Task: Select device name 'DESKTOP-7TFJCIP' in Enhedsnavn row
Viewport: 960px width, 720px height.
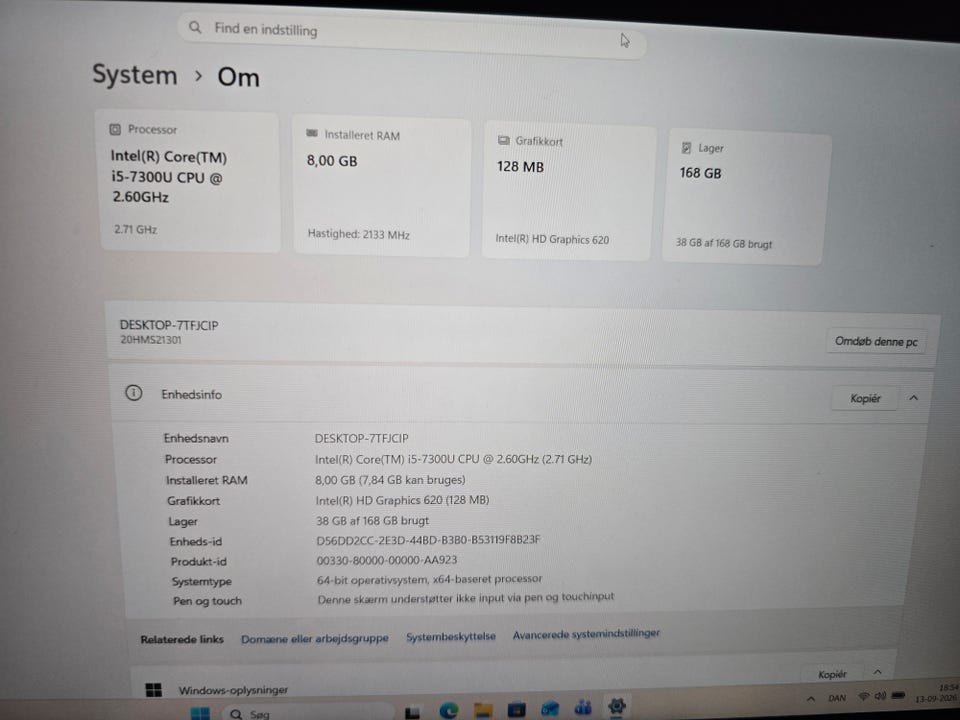Action: point(361,438)
